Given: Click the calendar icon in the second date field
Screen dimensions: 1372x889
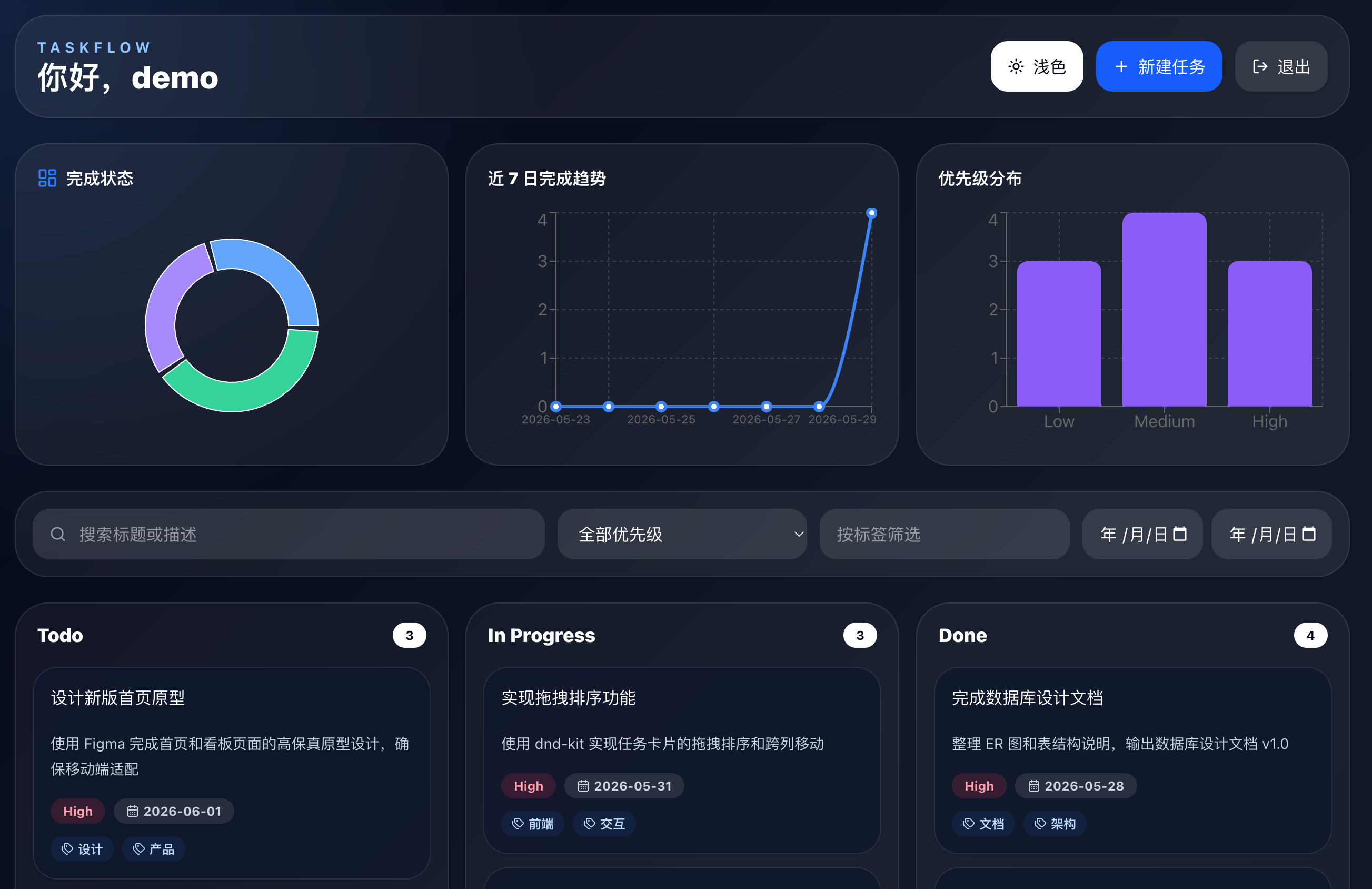Looking at the screenshot, I should click(1309, 534).
